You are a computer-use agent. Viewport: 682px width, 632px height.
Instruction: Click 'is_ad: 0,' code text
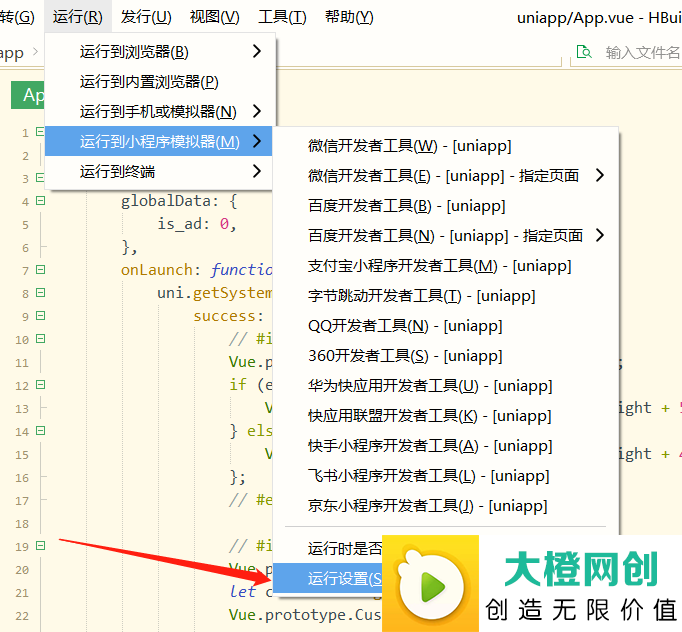[197, 224]
